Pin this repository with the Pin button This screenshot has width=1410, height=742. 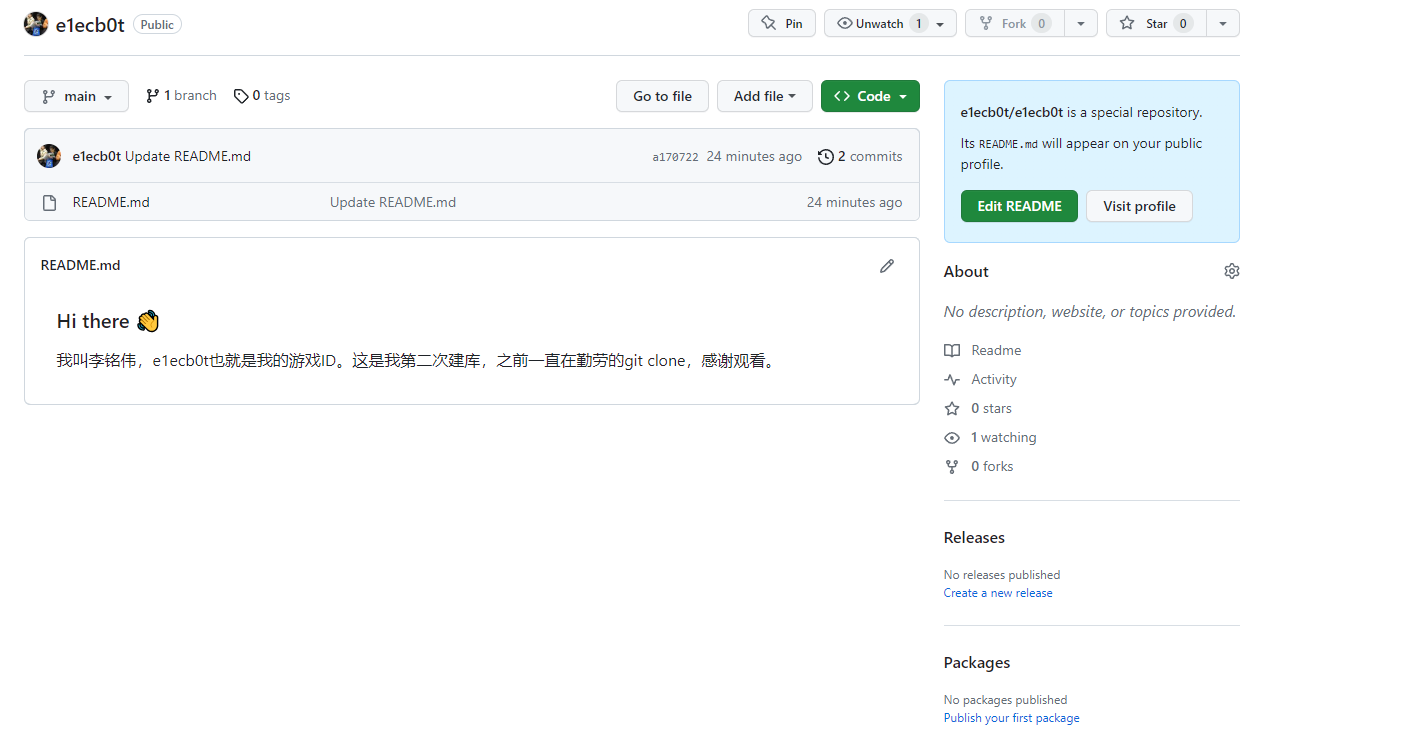(x=782, y=23)
